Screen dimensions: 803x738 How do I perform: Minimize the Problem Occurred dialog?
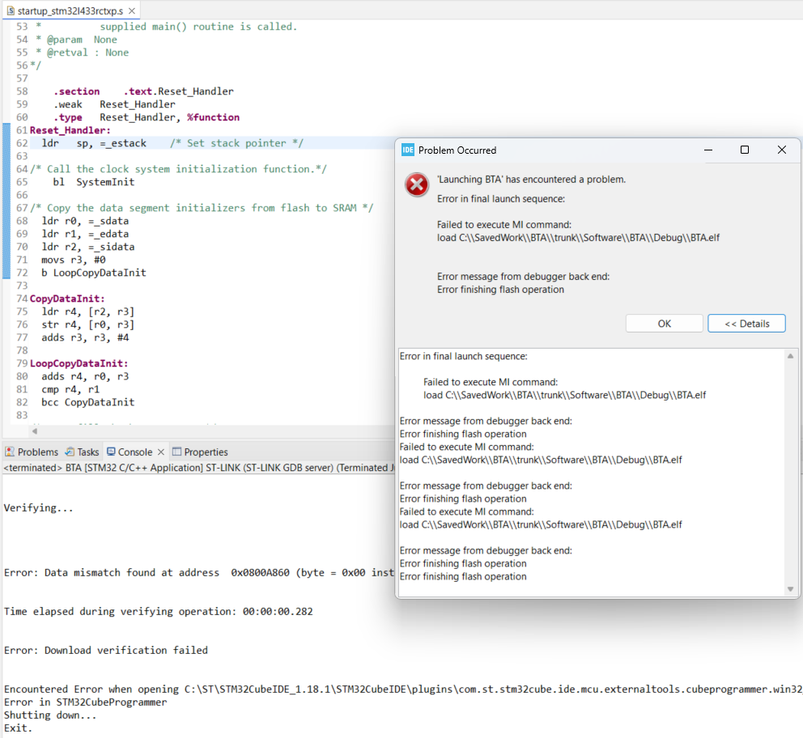pyautogui.click(x=708, y=150)
